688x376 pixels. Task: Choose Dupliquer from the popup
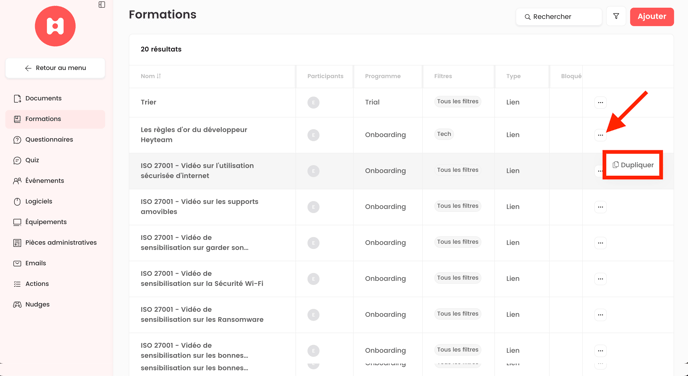pyautogui.click(x=633, y=165)
